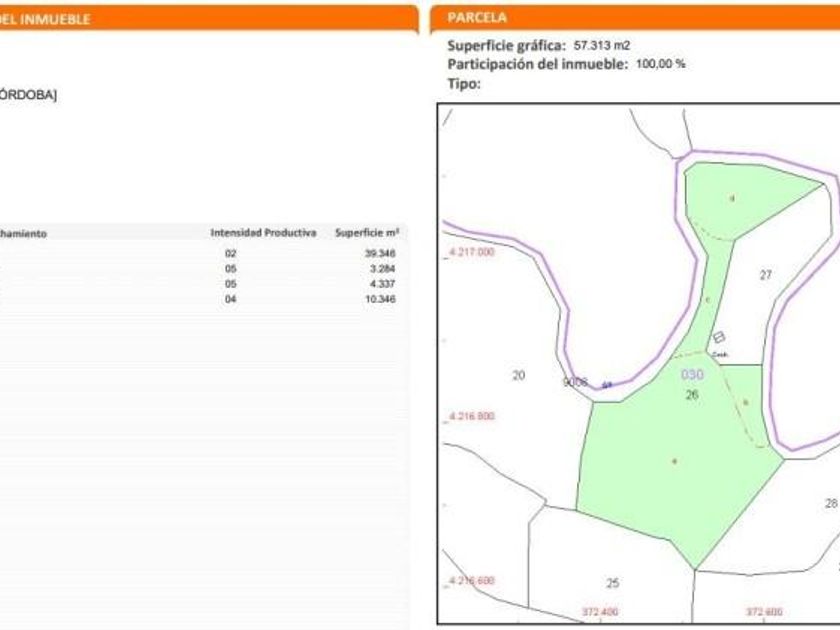Select parcel 27 on the map
The width and height of the screenshot is (840, 630).
pyautogui.click(x=766, y=275)
